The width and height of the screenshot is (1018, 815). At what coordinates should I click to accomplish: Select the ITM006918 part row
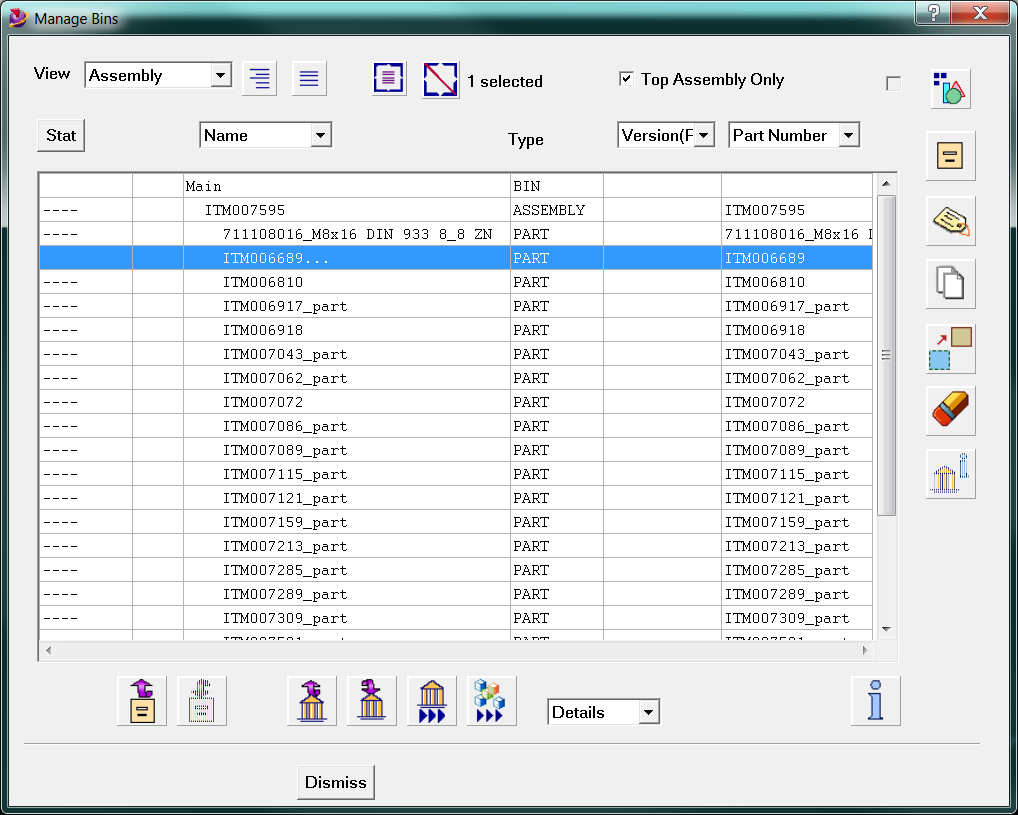[x=456, y=331]
